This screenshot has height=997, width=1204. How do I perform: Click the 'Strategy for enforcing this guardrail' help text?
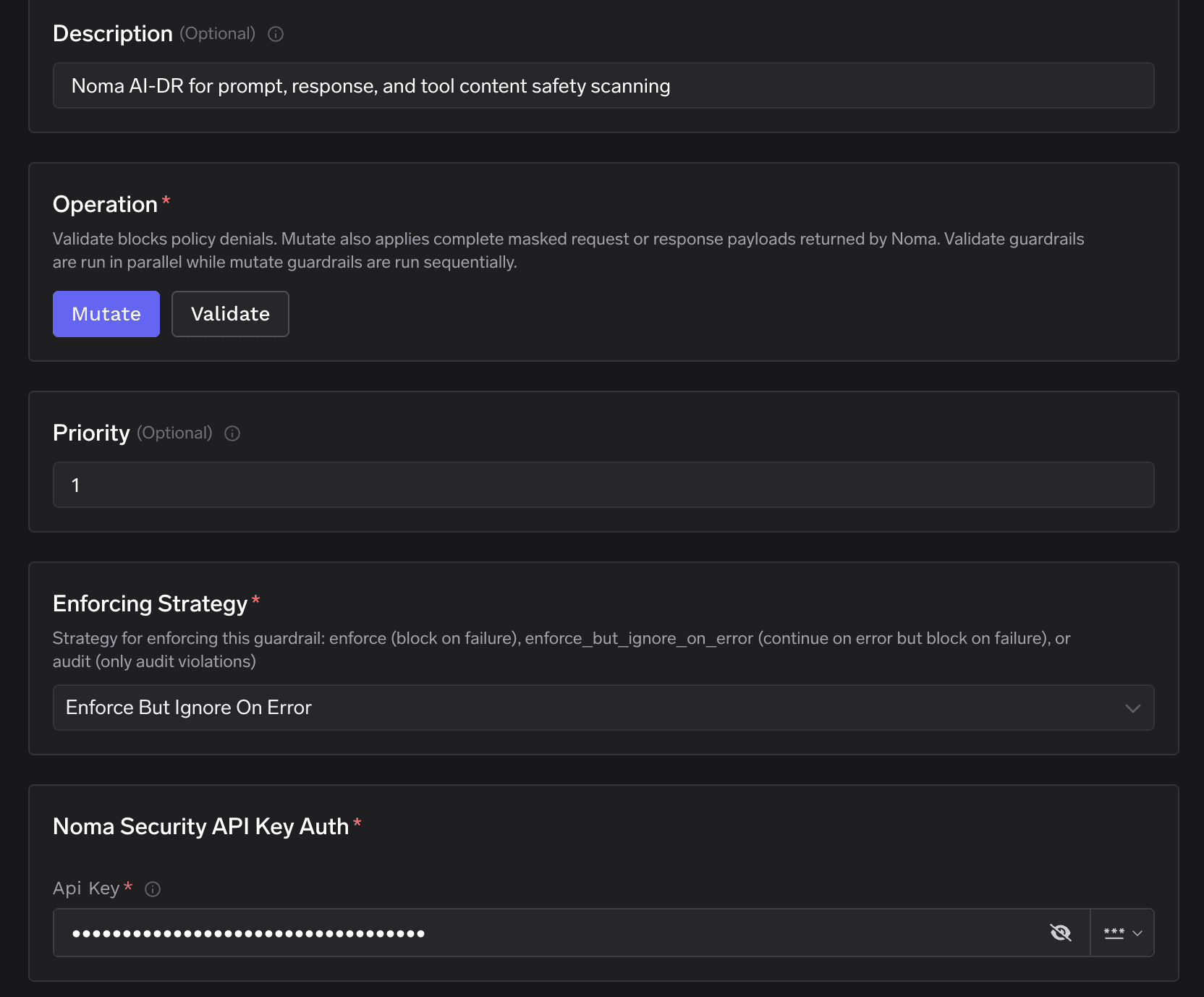(x=561, y=650)
